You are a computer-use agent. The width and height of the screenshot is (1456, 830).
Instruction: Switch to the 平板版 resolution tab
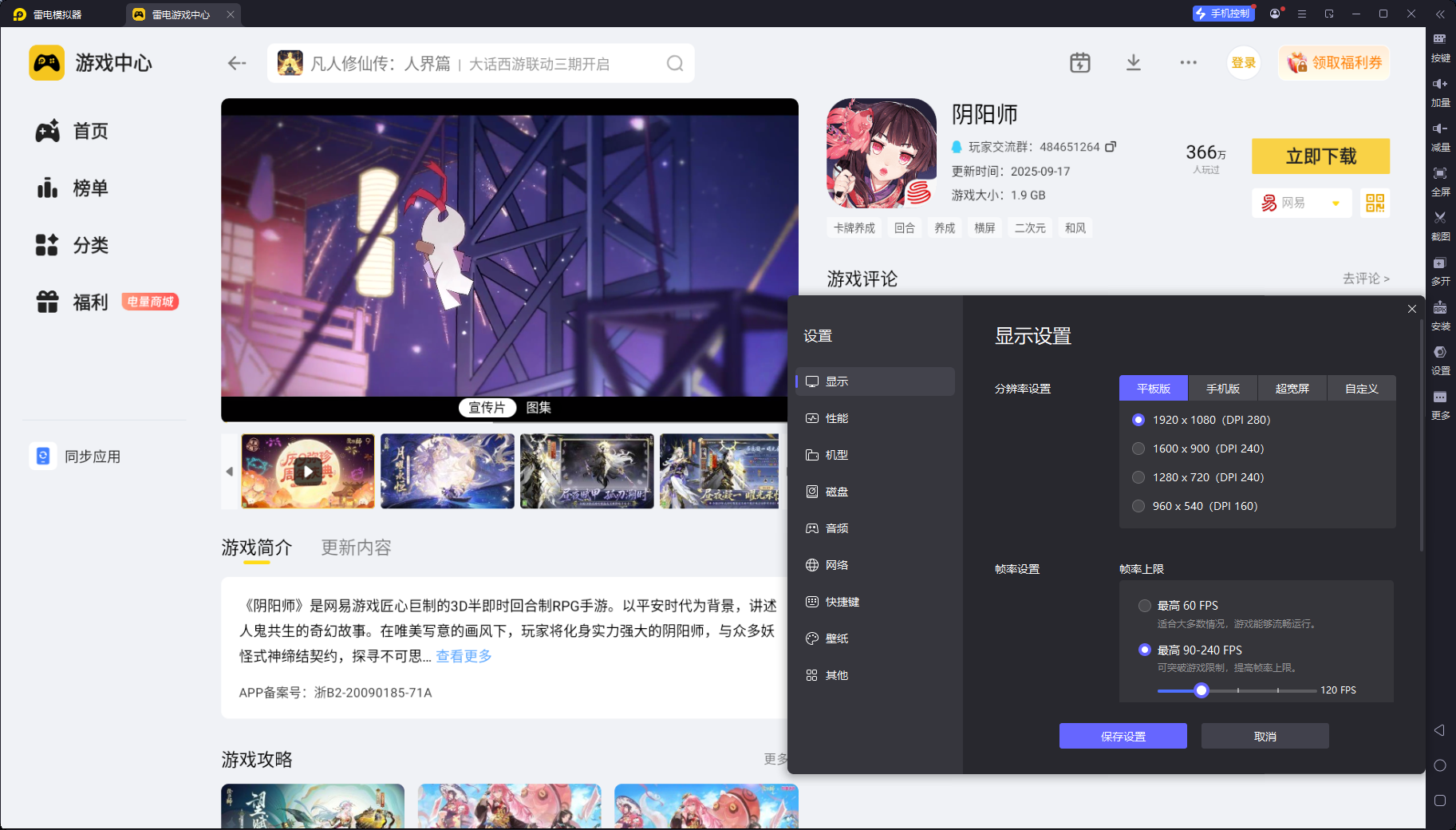(x=1154, y=388)
